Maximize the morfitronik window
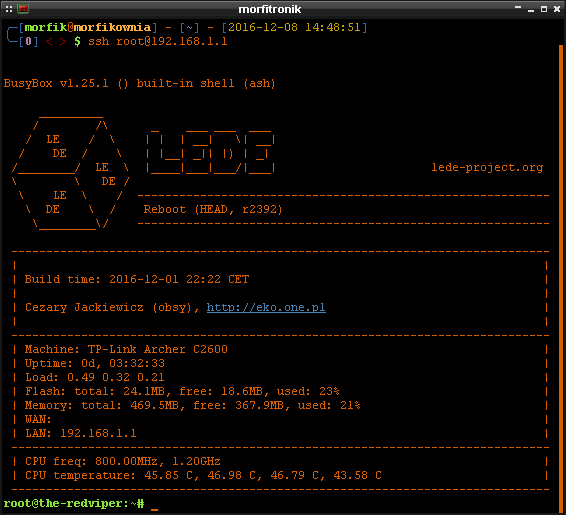The height and width of the screenshot is (515, 566). 544,9
